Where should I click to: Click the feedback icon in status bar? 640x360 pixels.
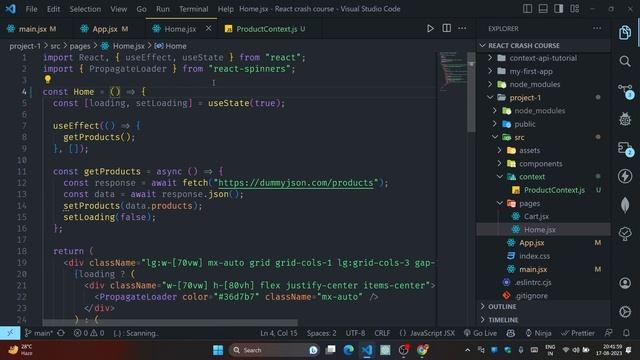[609, 333]
